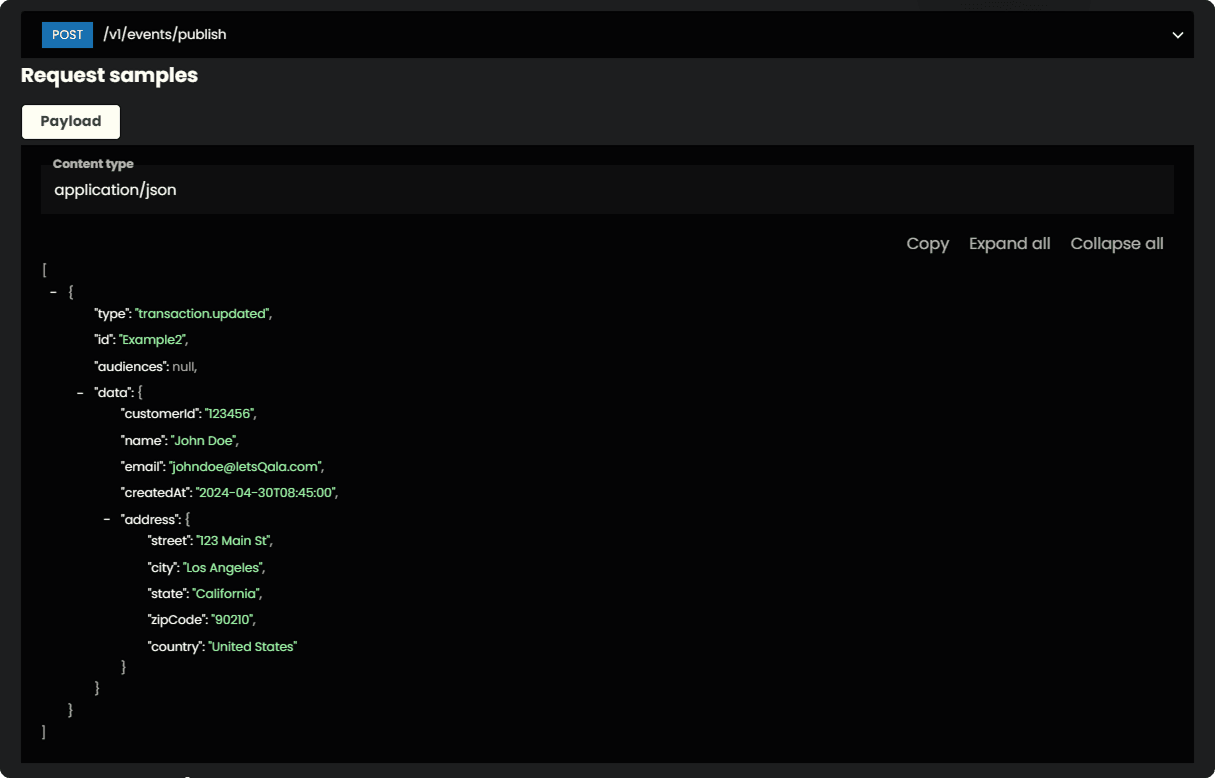Click the "123456" customerId value
The width and height of the screenshot is (1215, 778).
(x=231, y=413)
